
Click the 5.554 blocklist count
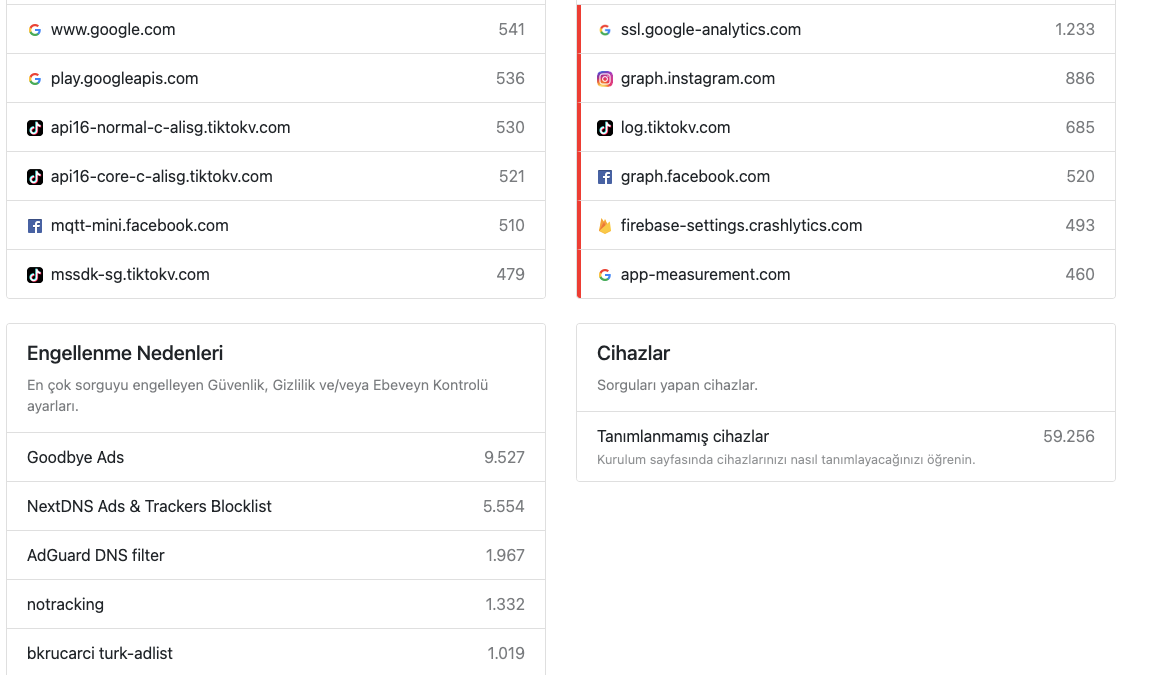pyautogui.click(x=504, y=507)
